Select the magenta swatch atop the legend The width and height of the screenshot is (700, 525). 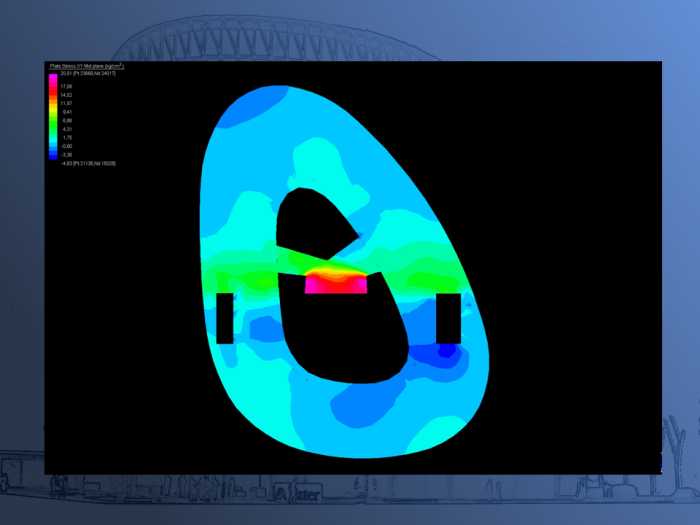coord(53,78)
